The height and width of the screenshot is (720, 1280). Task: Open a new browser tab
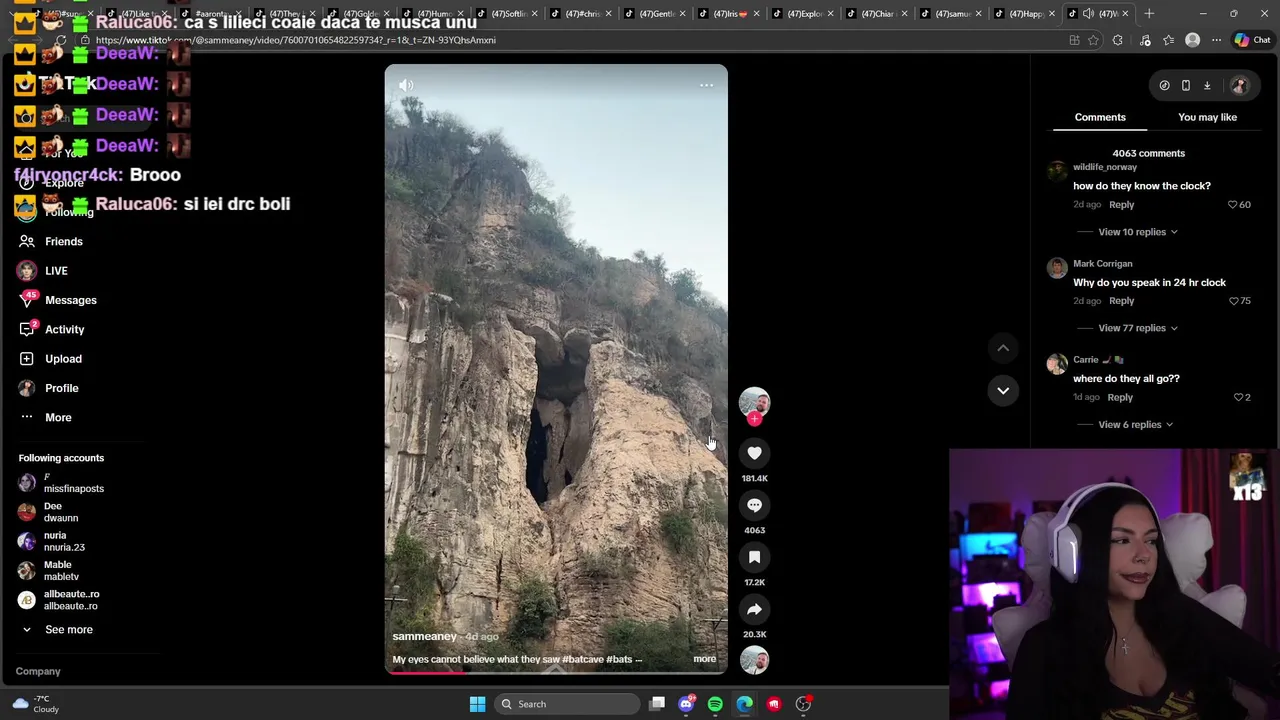[1149, 14]
